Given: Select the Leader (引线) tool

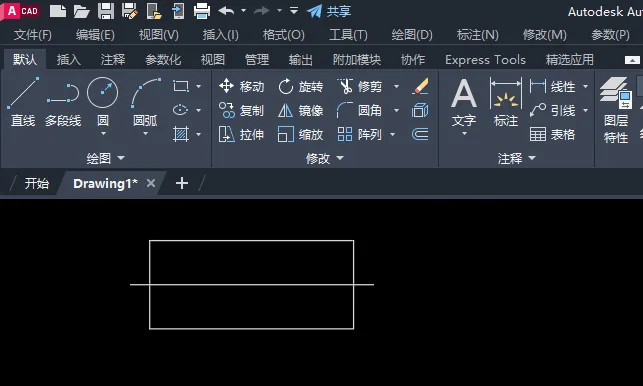Looking at the screenshot, I should [x=552, y=110].
